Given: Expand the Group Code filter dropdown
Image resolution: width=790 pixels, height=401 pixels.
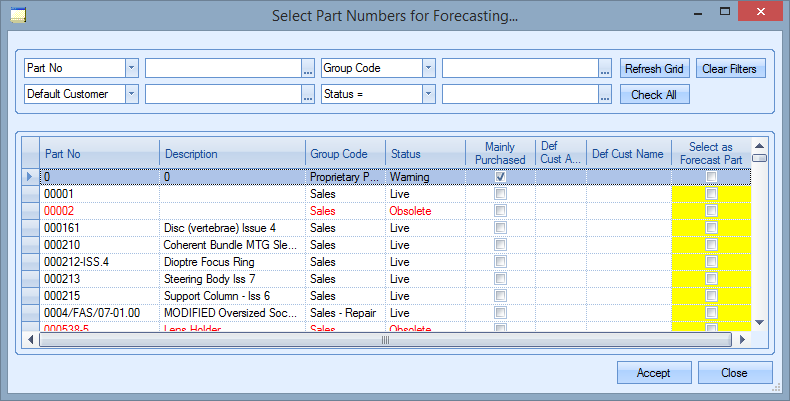Looking at the screenshot, I should [x=428, y=69].
